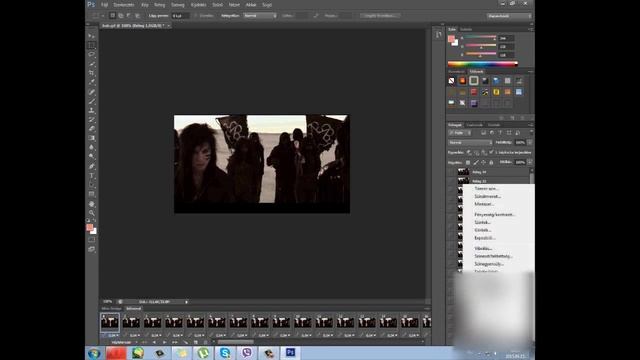Select the Rectangle shape tool
Viewport: 640px width, 360px height.
[x=91, y=194]
